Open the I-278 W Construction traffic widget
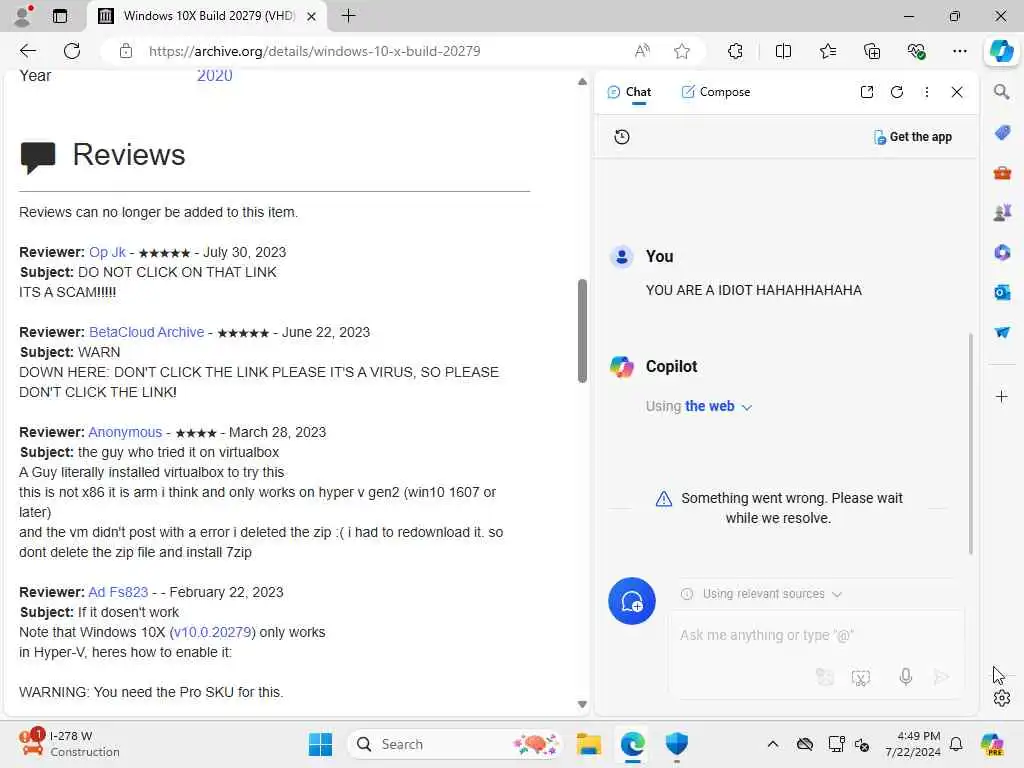 (69, 744)
